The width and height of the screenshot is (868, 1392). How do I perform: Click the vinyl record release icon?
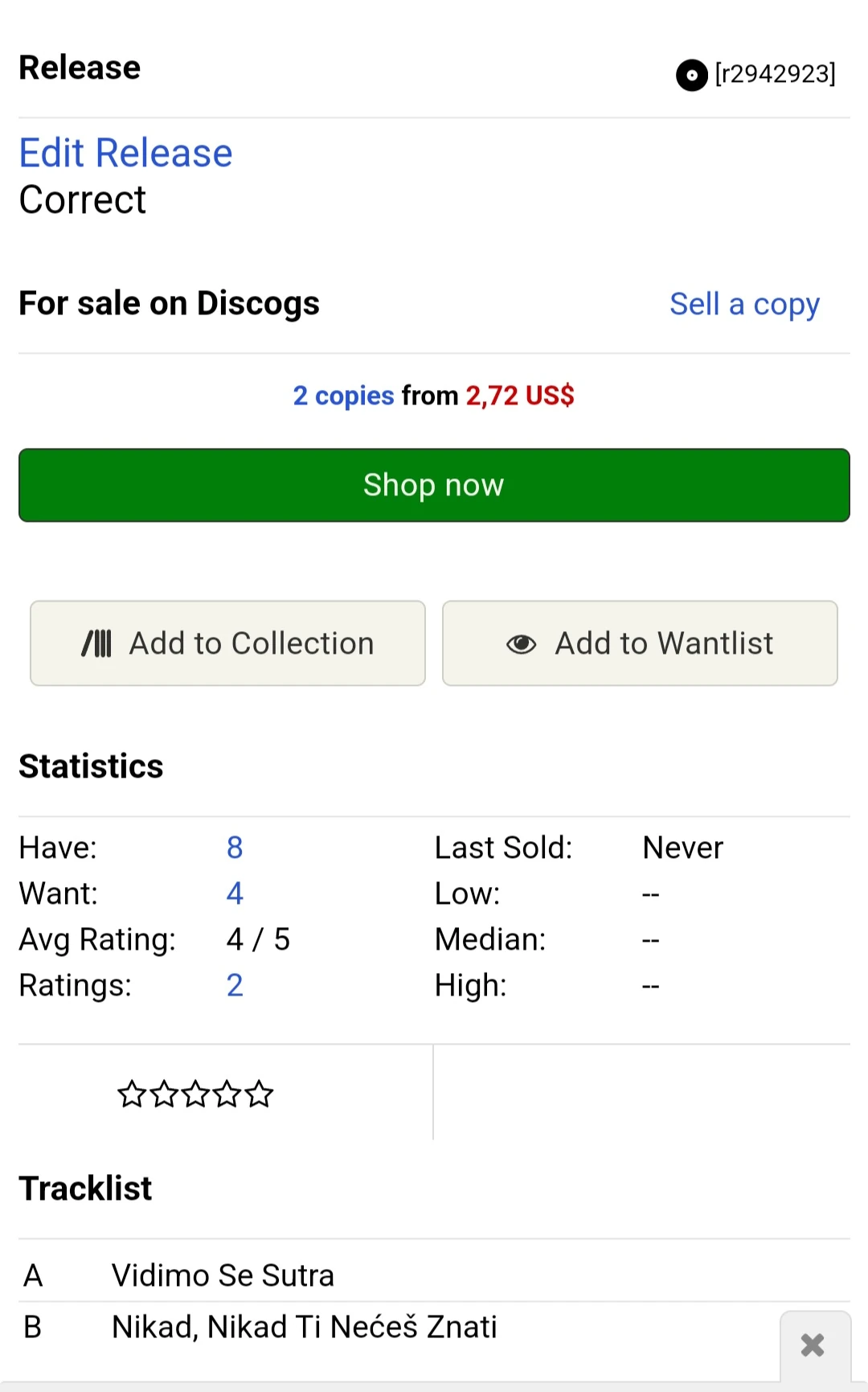(691, 75)
